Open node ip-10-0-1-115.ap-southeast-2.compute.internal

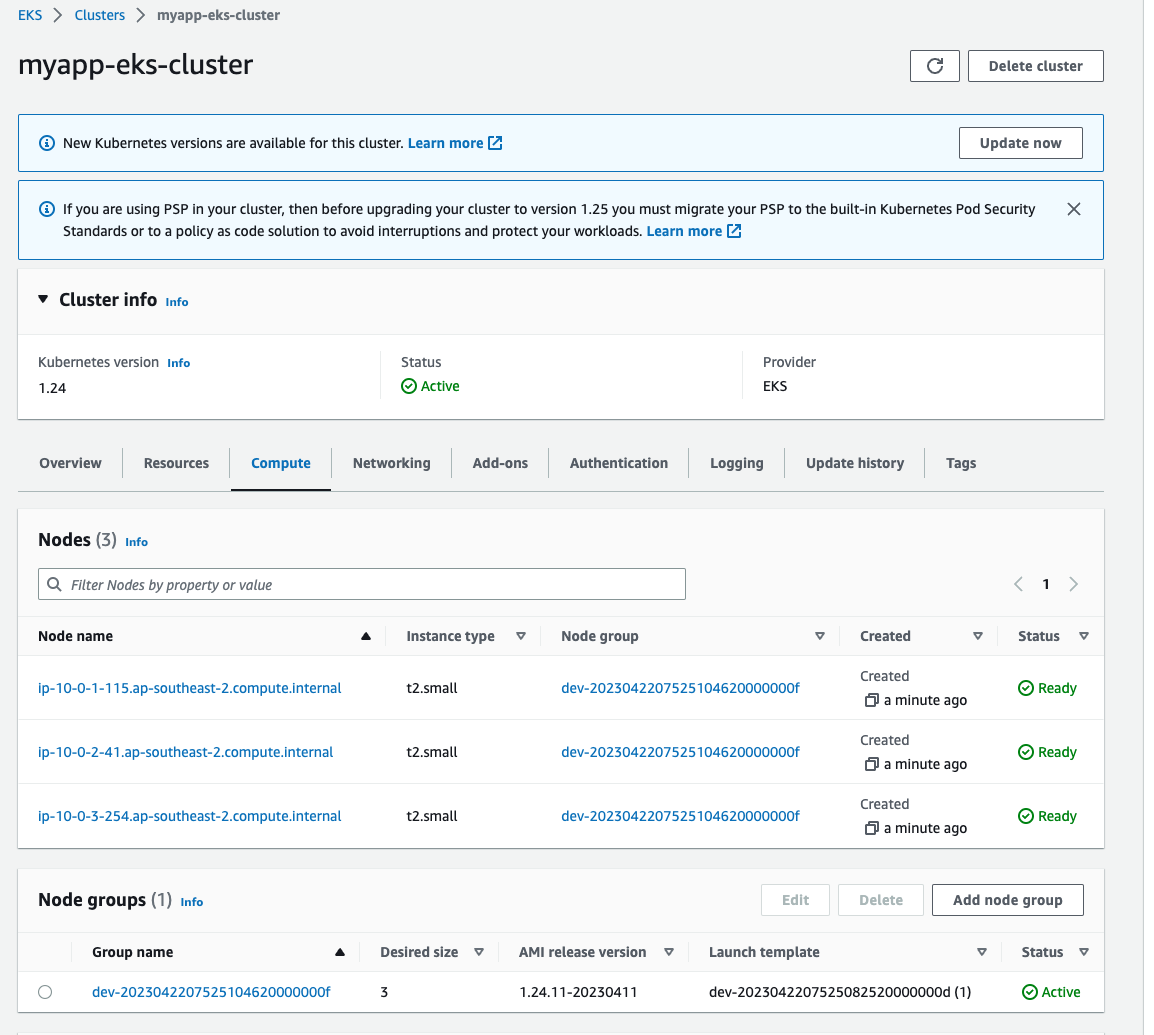coord(190,688)
